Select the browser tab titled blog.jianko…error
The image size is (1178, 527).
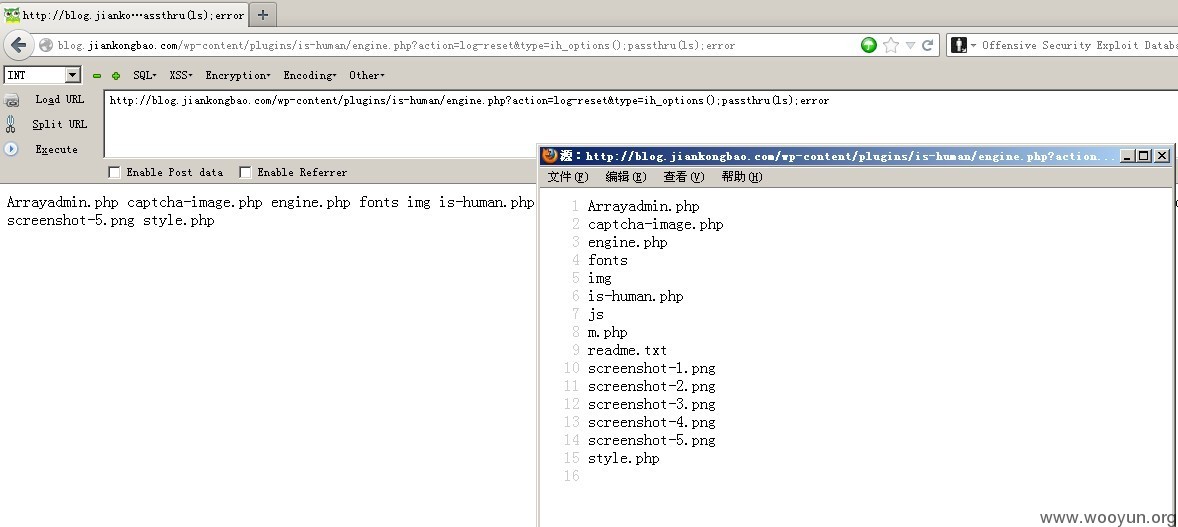click(124, 14)
